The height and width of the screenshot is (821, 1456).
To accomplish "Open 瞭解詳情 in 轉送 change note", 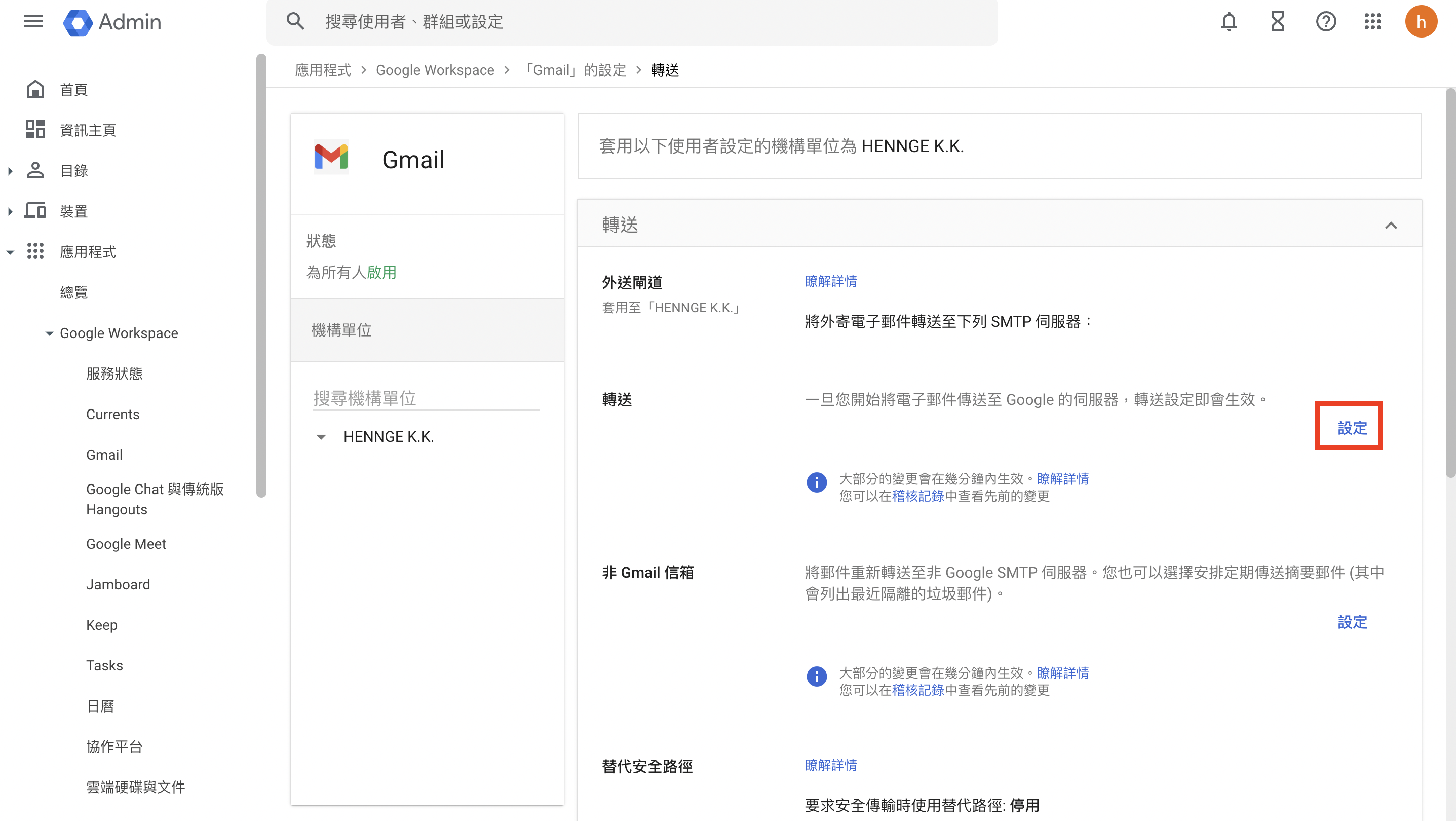I will 1062,479.
